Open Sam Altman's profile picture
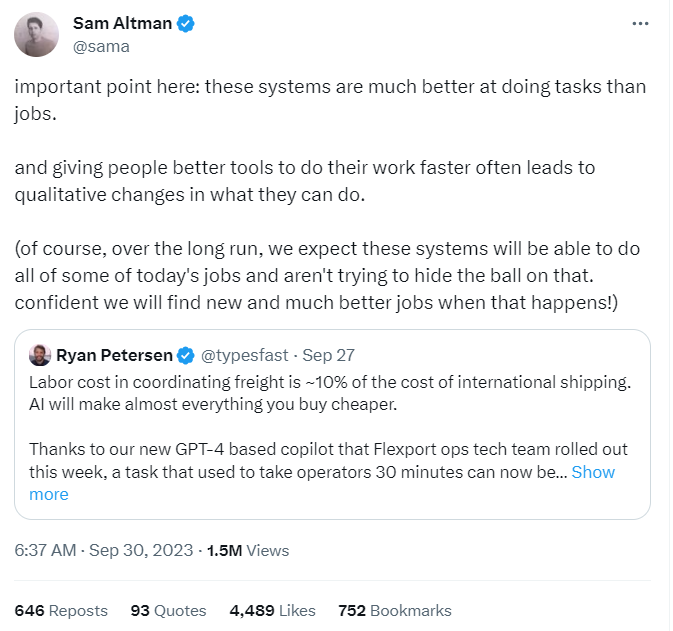The image size is (673, 631). [x=36, y=36]
